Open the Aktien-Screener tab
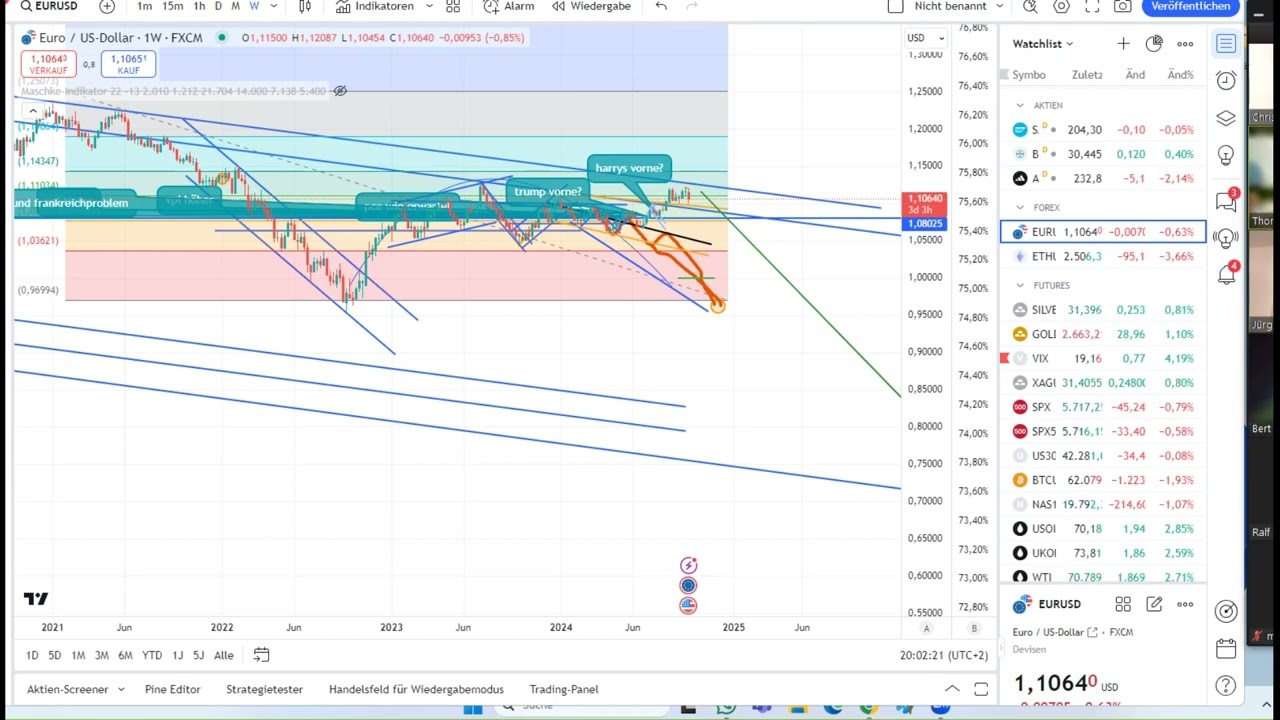Screen dimensions: 1280x720 tap(67, 689)
